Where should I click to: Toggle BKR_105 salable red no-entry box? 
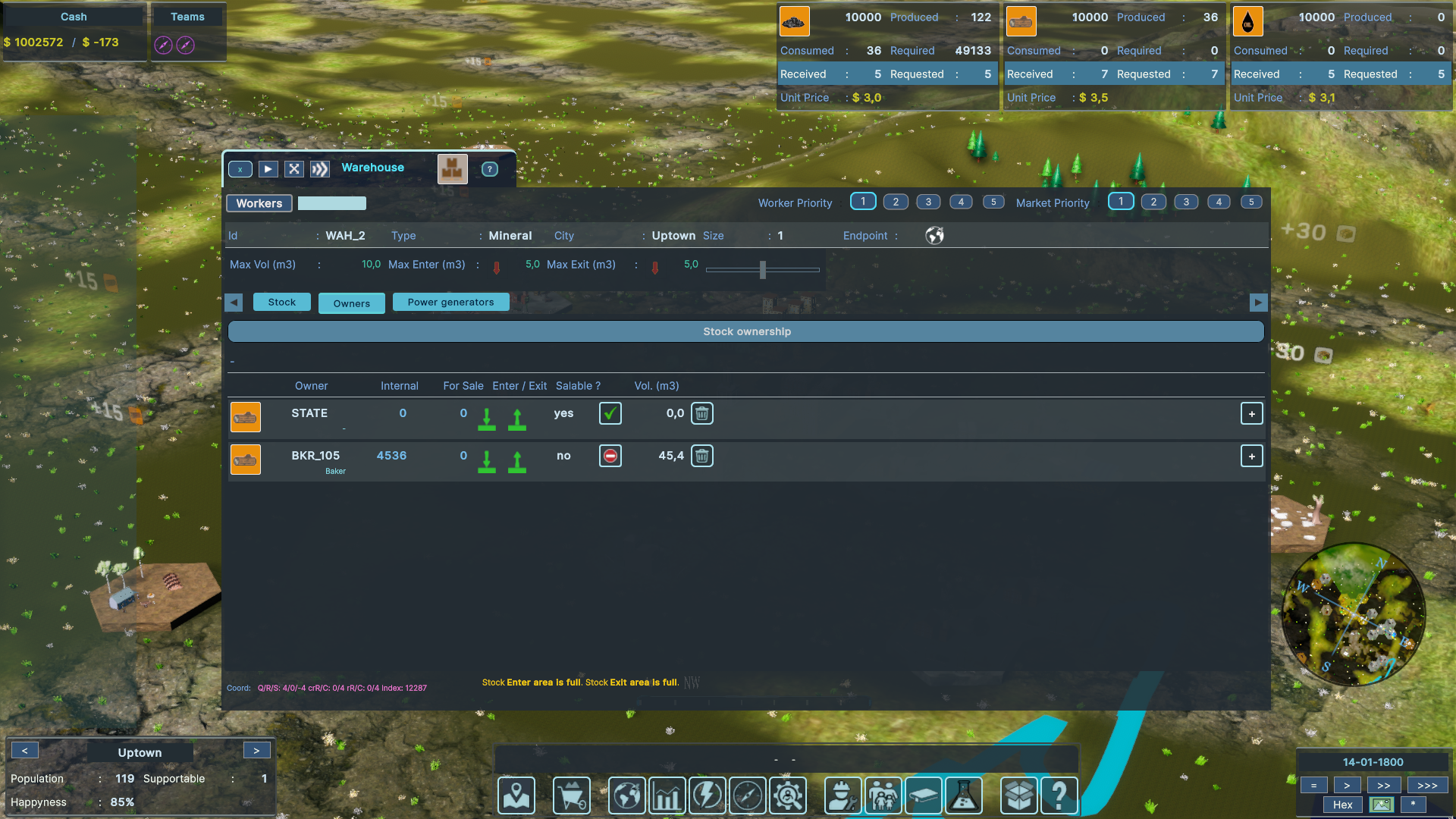pyautogui.click(x=610, y=456)
